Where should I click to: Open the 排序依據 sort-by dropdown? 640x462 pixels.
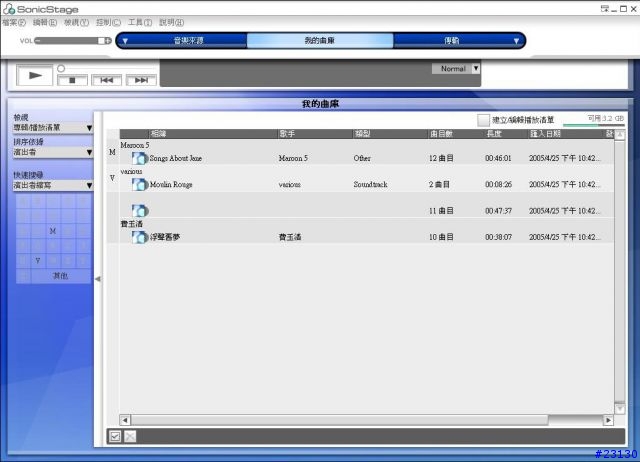tap(53, 152)
